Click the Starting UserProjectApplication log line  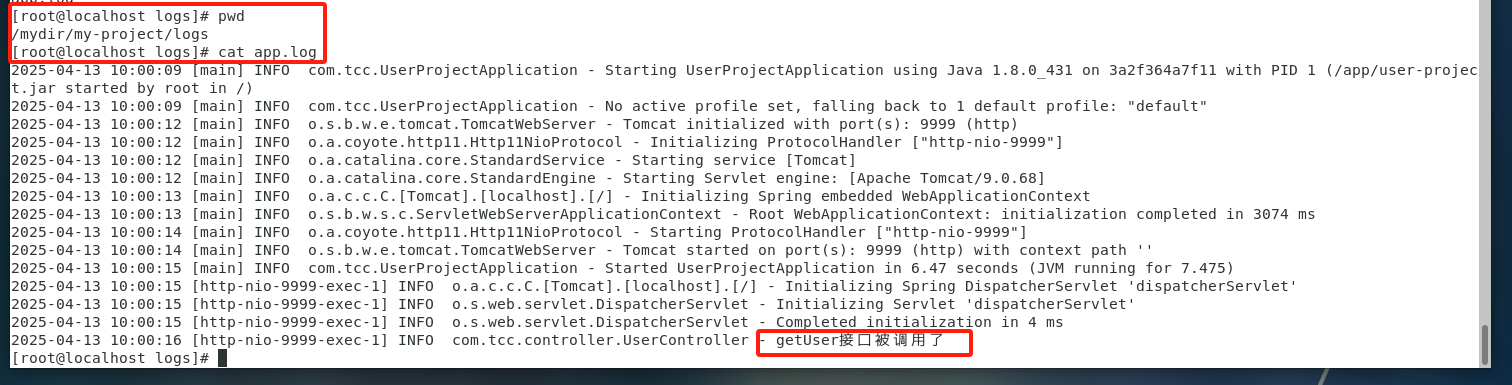(744, 78)
